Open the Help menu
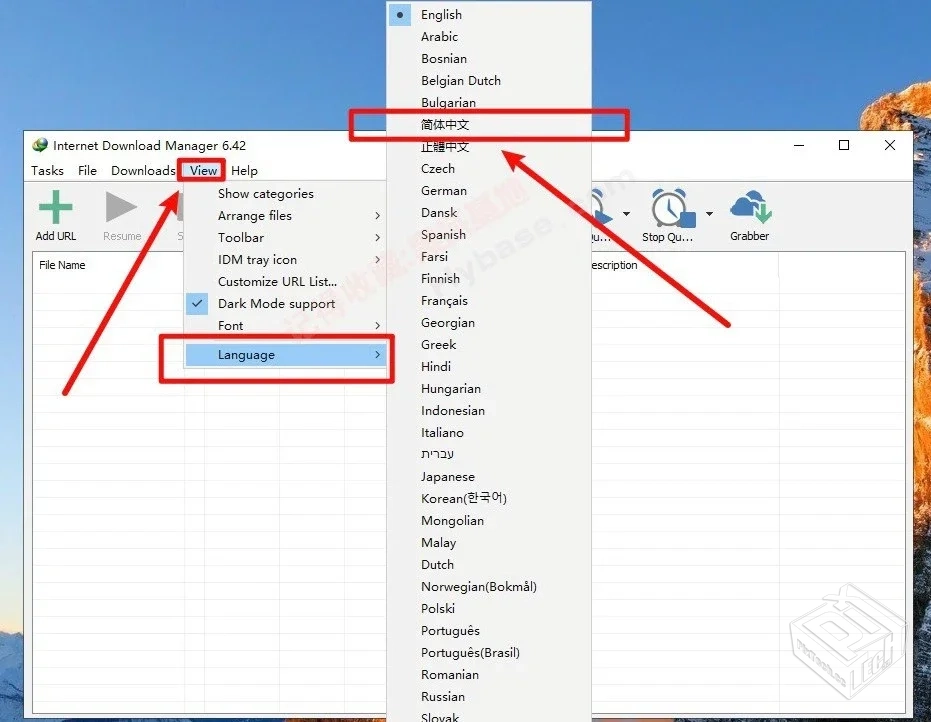Screen dimensions: 931x722 244,170
